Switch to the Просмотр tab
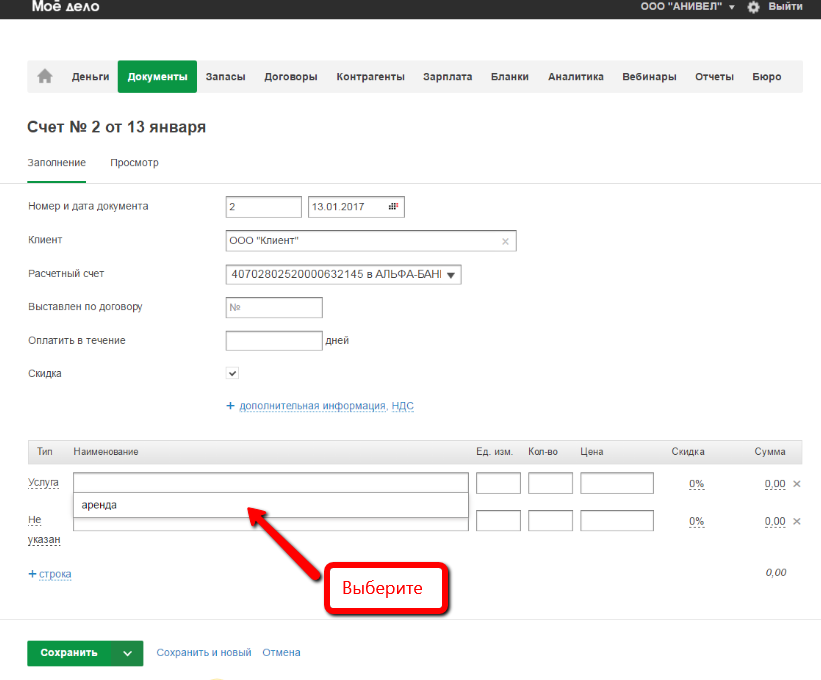 point(134,163)
